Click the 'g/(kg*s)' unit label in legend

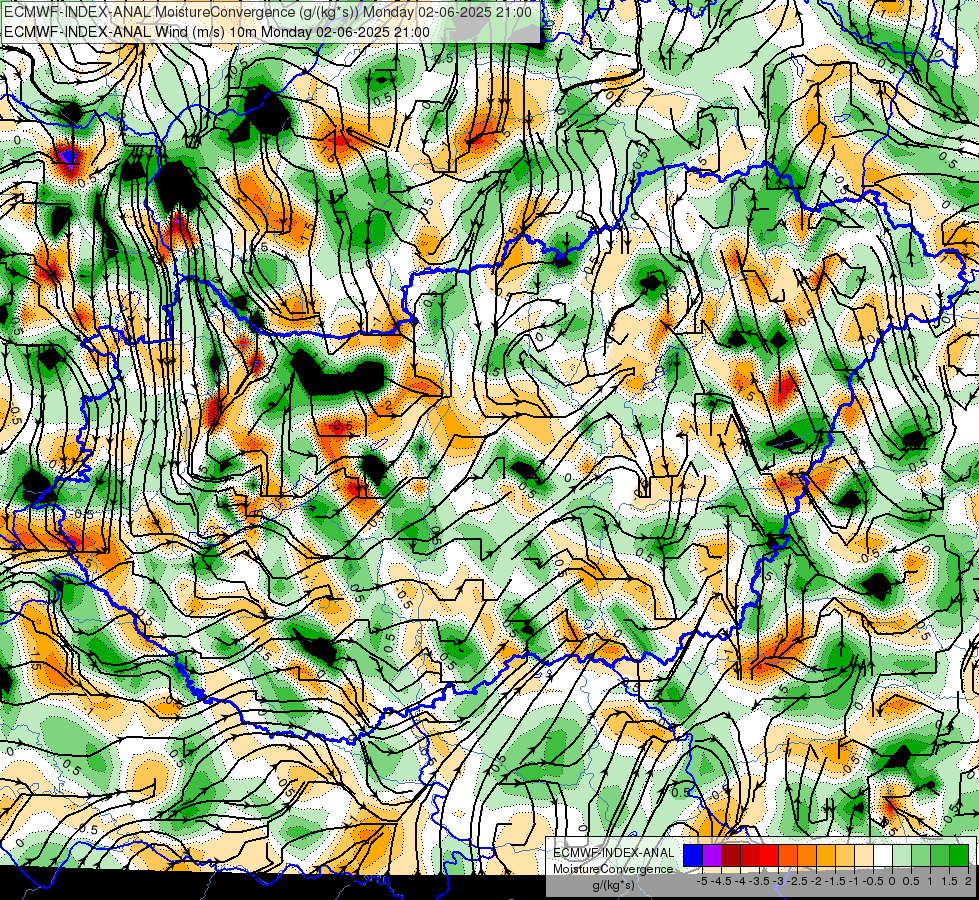(613, 885)
